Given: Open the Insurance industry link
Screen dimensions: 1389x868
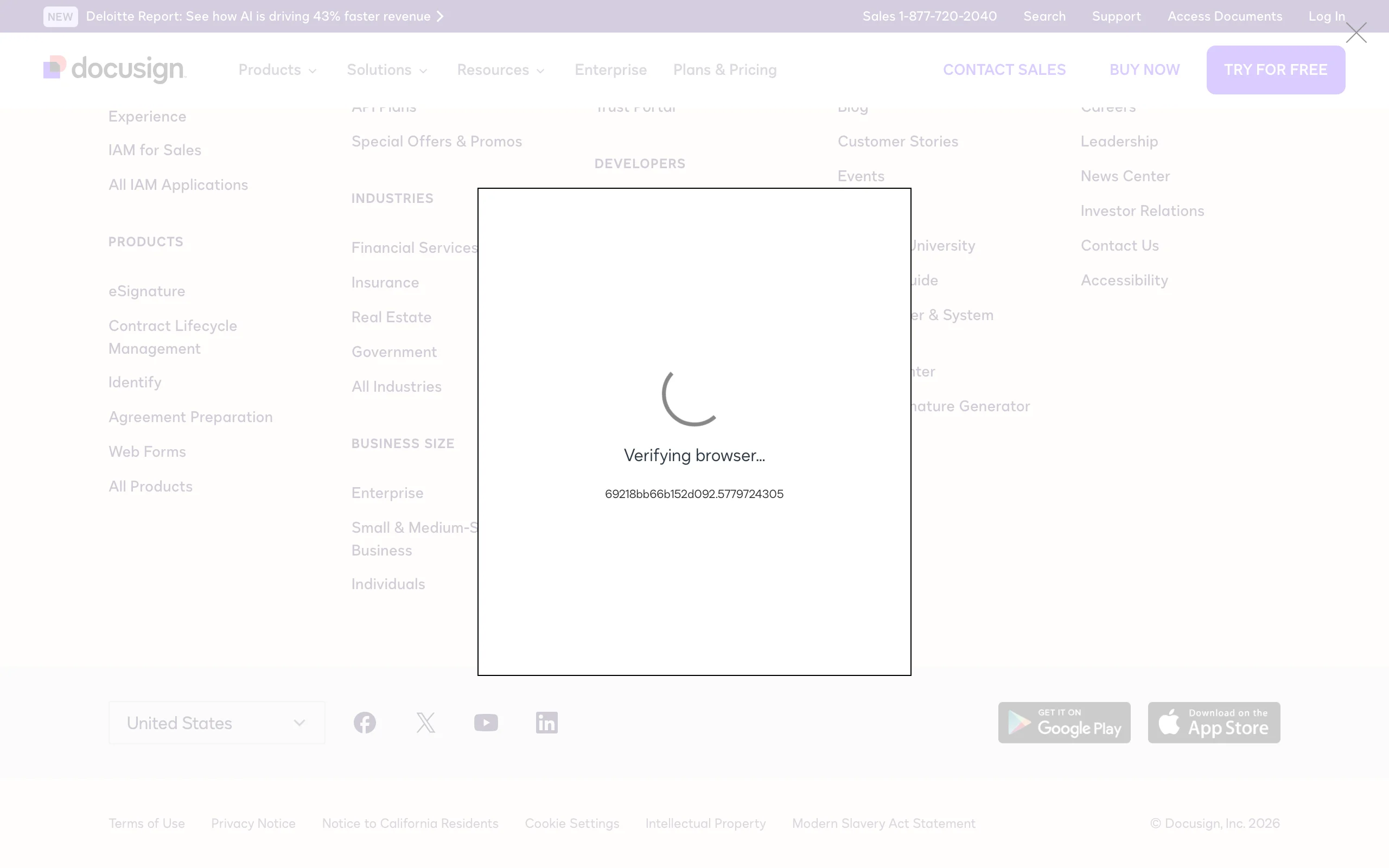Looking at the screenshot, I should point(385,283).
